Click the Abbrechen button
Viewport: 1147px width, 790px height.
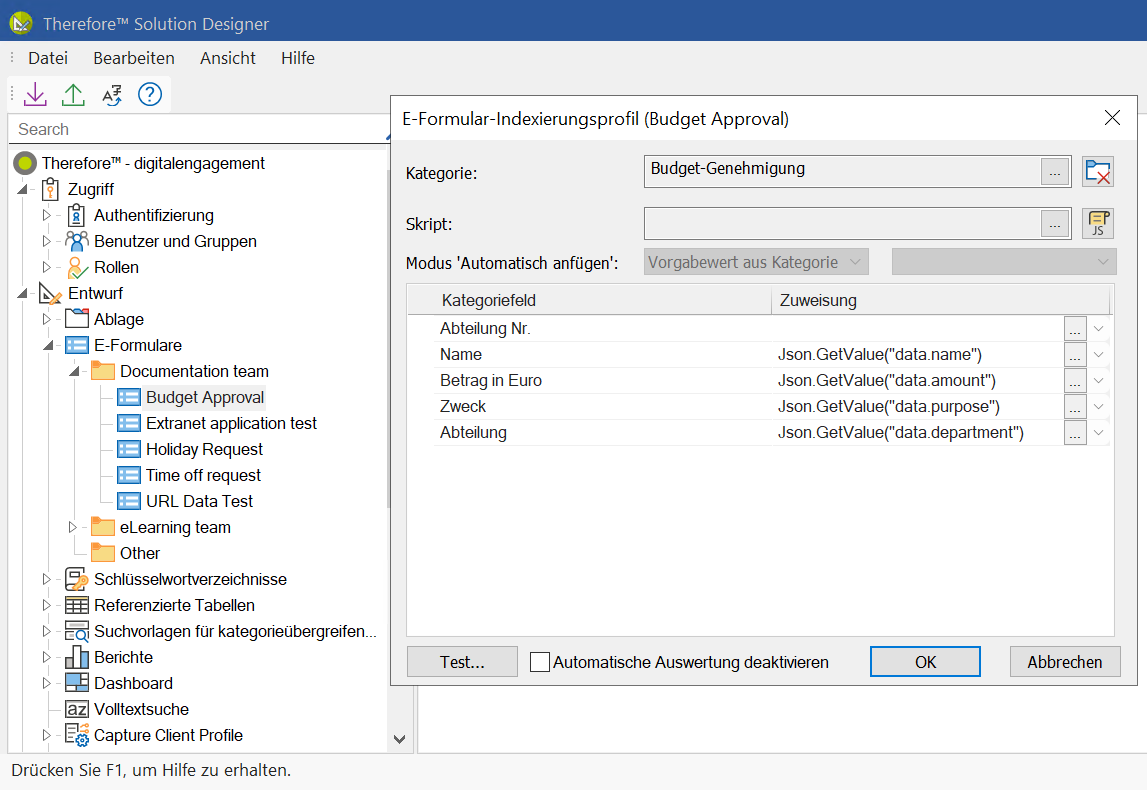[x=1065, y=662]
